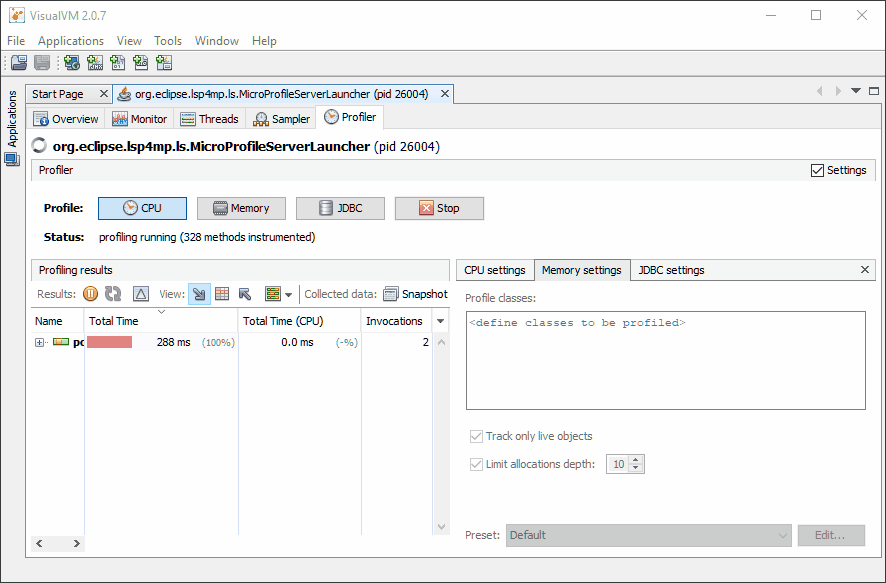The image size is (886, 583).
Task: Click the Profile classes text area
Action: tap(666, 360)
